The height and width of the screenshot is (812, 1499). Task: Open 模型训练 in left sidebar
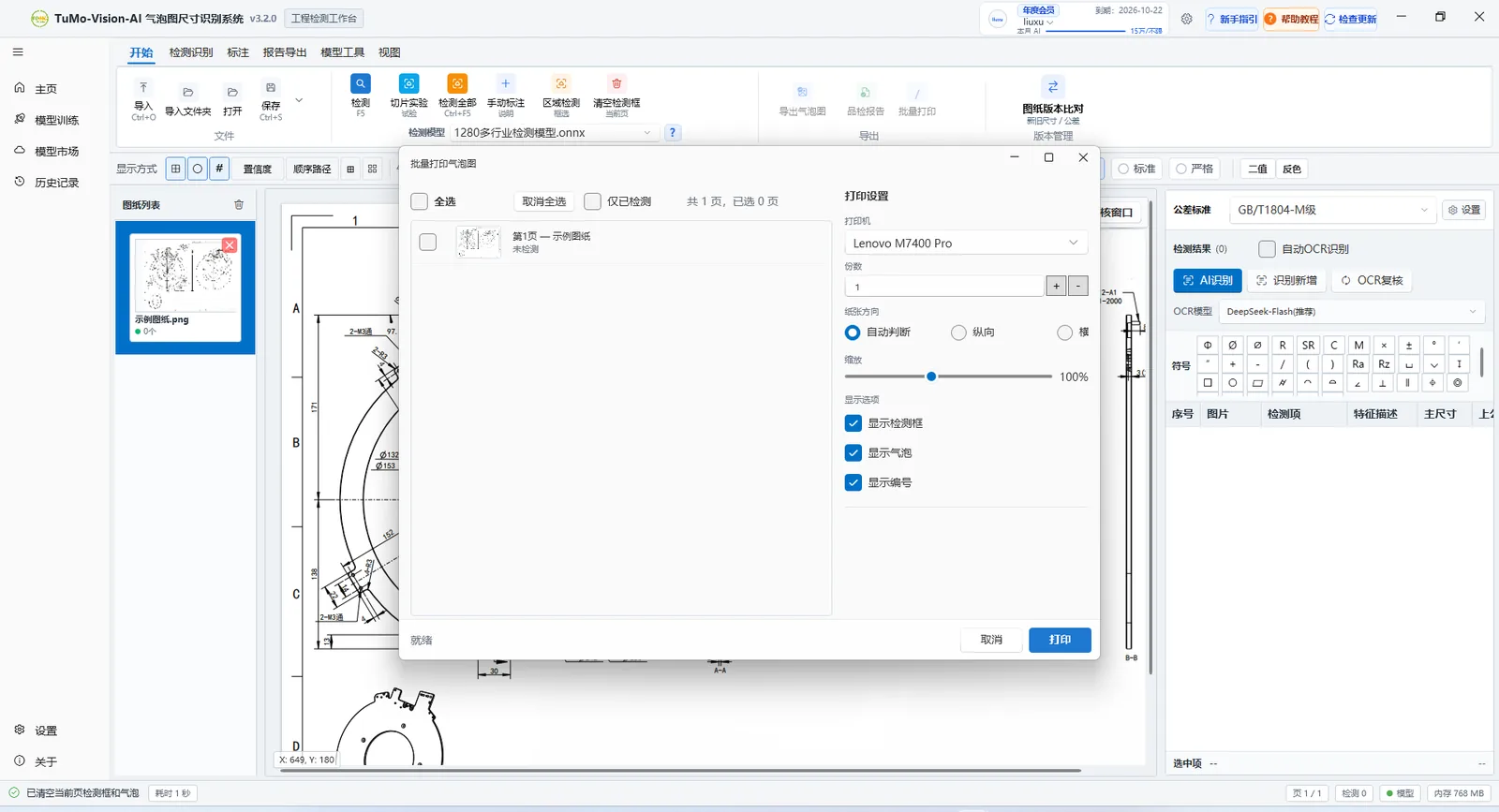[x=47, y=120]
